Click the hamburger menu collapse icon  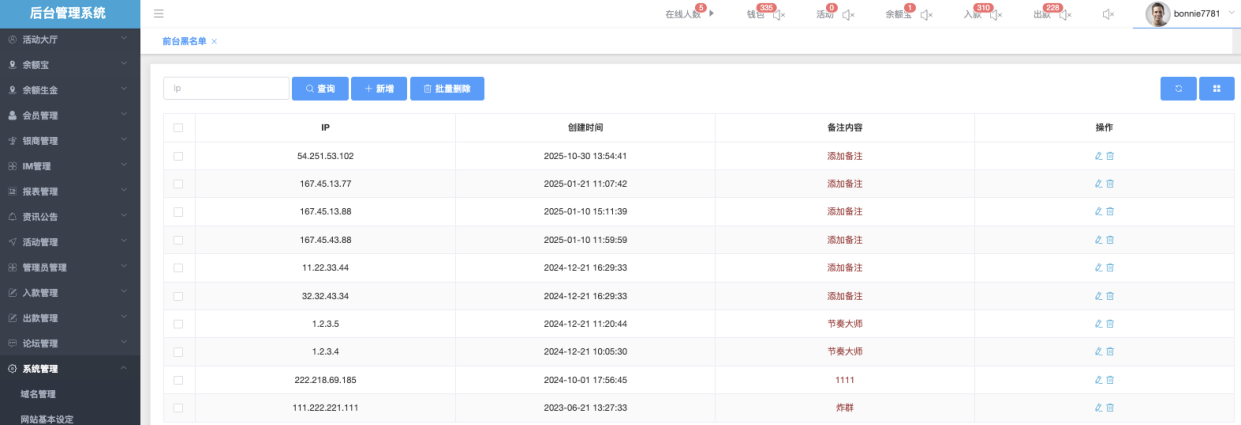(159, 14)
